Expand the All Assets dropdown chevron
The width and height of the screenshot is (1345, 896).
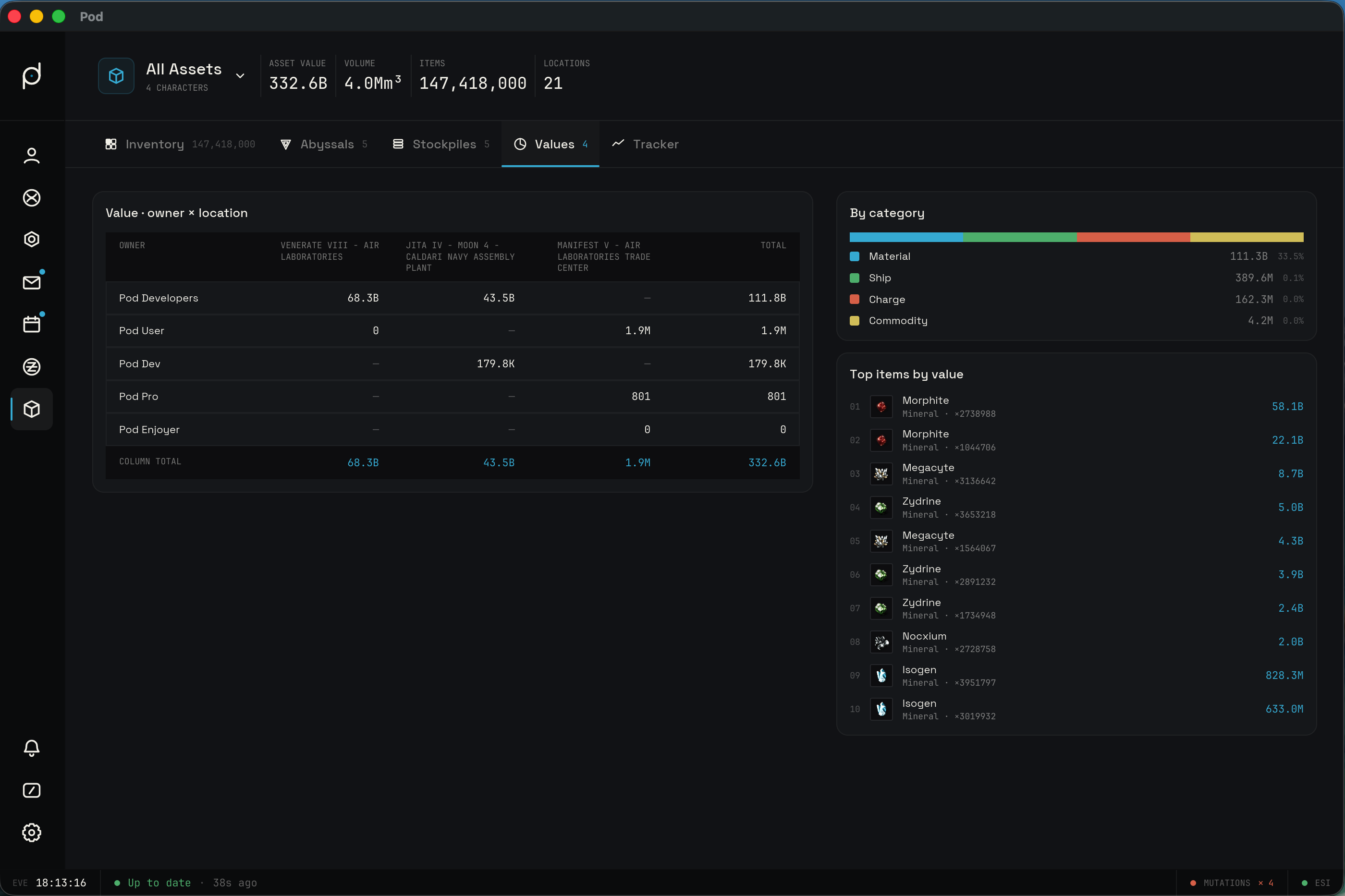[x=240, y=76]
